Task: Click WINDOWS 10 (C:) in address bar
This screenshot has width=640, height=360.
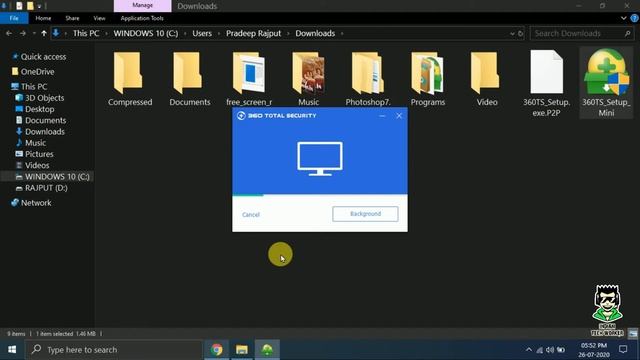Action: (x=146, y=33)
